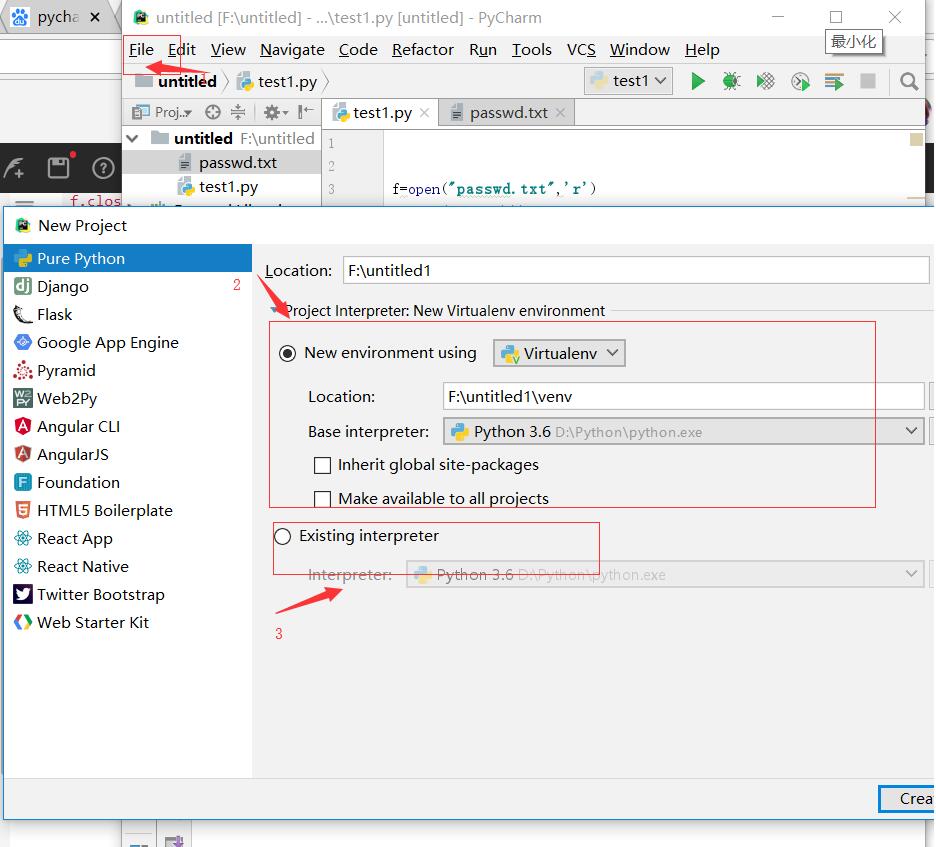Switch to passwd.txt editor tab

pyautogui.click(x=508, y=113)
